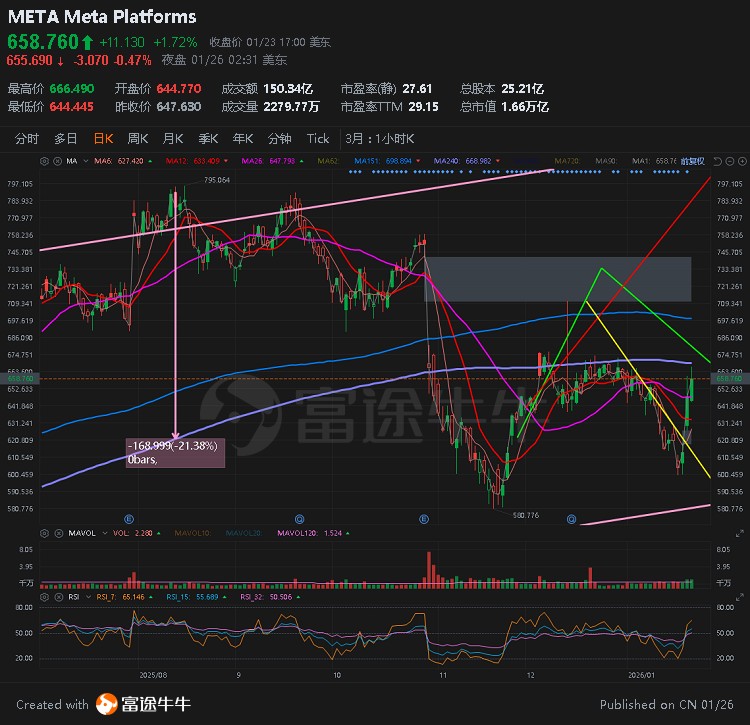Close the RSI indicator panel
750x725 pixels.
pyautogui.click(x=58, y=597)
